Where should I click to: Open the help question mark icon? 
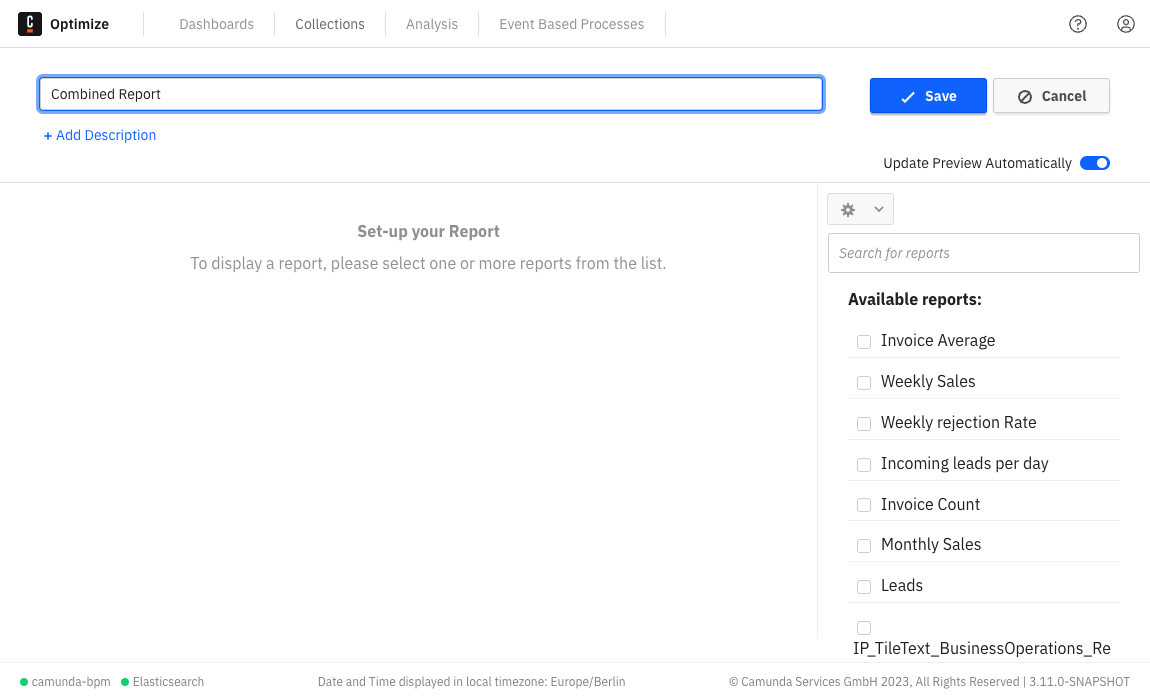[x=1077, y=24]
